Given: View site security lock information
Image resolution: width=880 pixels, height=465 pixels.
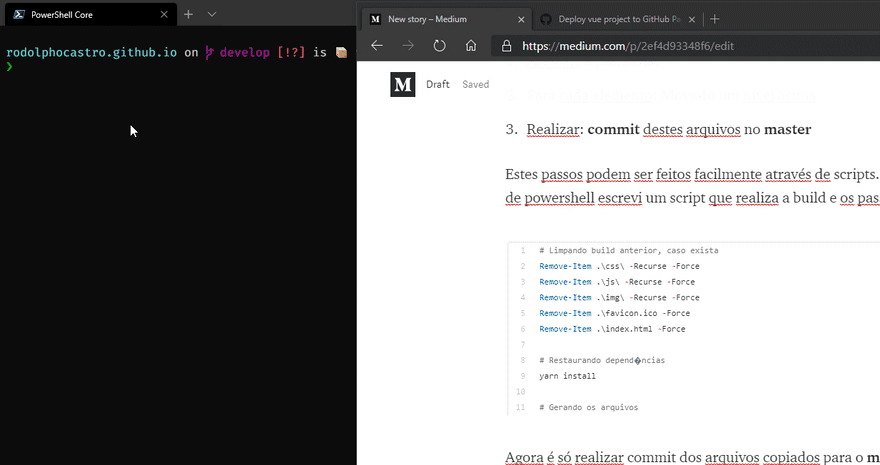Looking at the screenshot, I should tap(506, 46).
